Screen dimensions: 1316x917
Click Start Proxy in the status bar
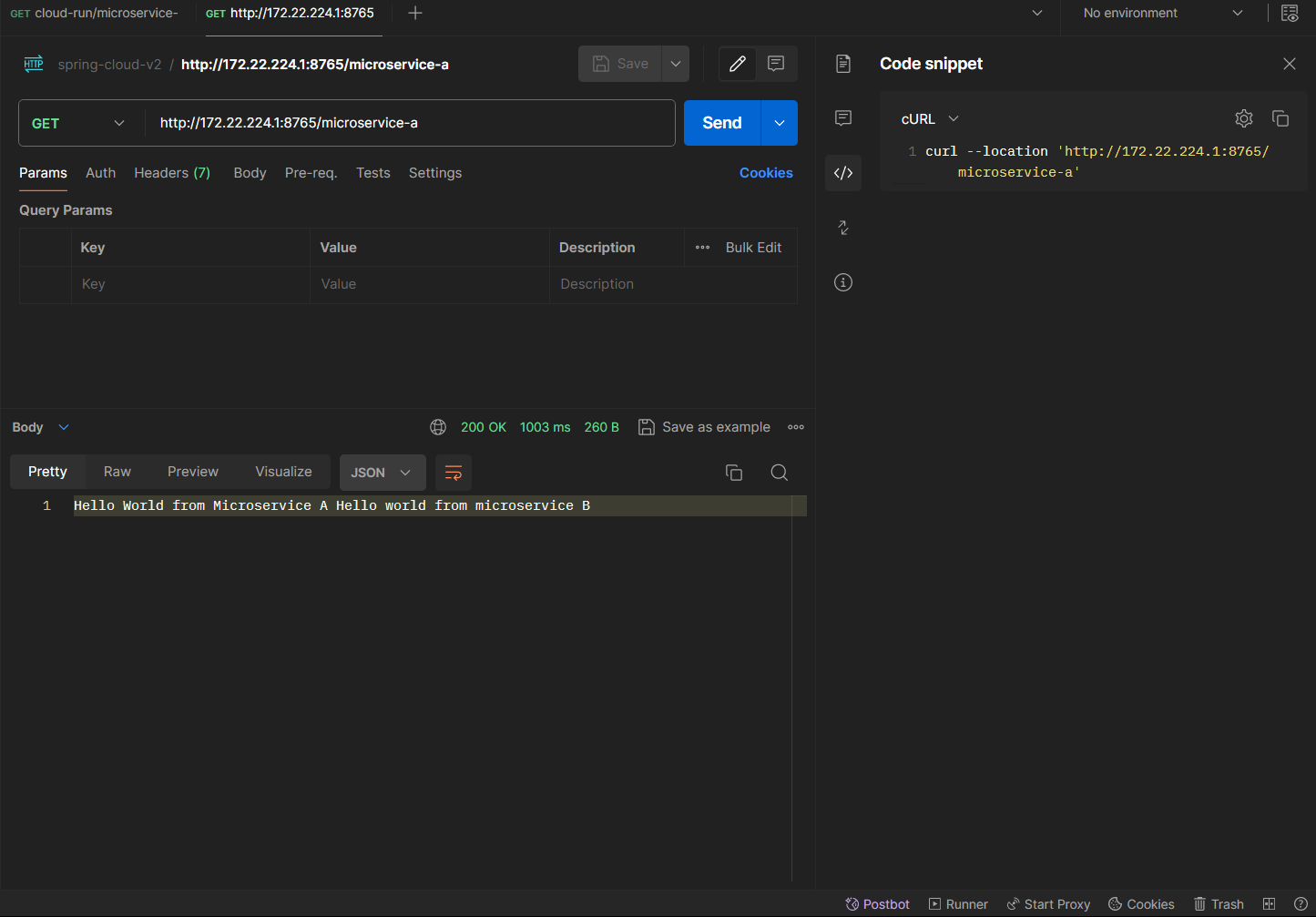1048,904
